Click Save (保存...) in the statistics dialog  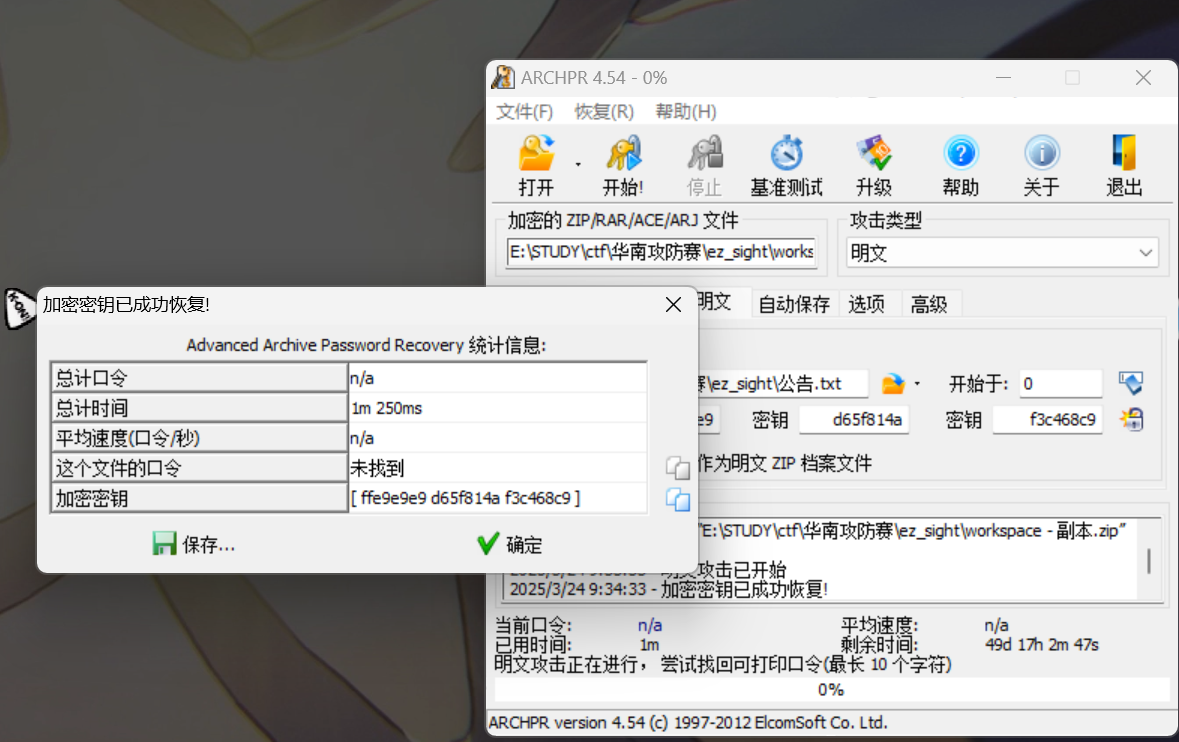(x=194, y=544)
